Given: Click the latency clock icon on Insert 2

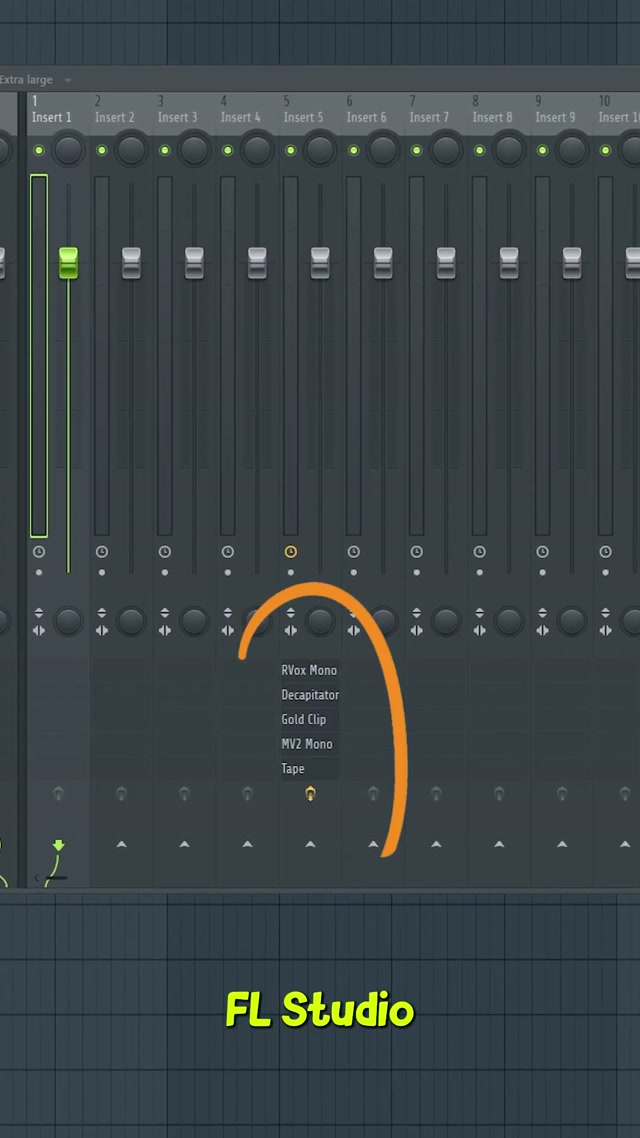Looking at the screenshot, I should (x=102, y=552).
